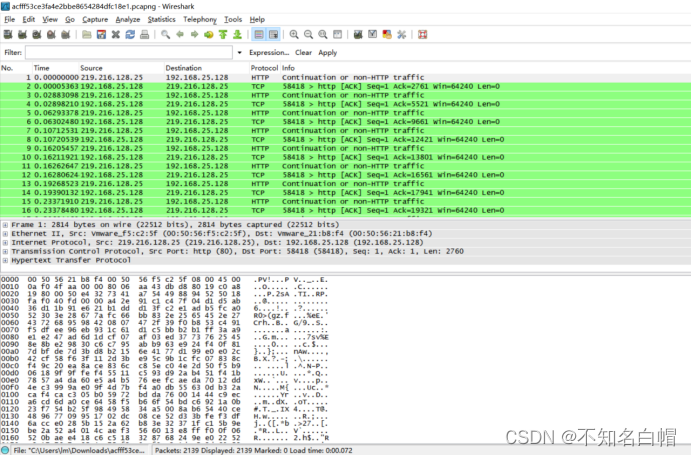Image resolution: width=691 pixels, height=456 pixels.
Task: Edit capture filters from toolbar
Action: [x=358, y=34]
